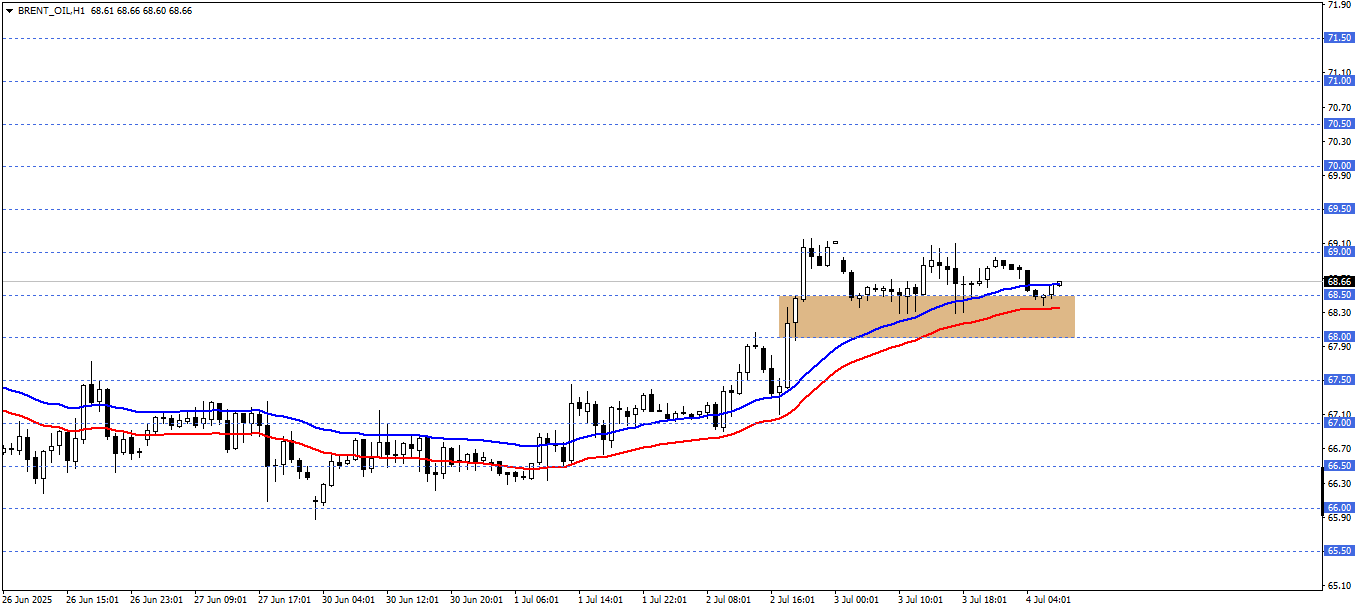The image size is (1362, 611).
Task: Click the 3 Jul 10:01 time label
Action: [922, 600]
